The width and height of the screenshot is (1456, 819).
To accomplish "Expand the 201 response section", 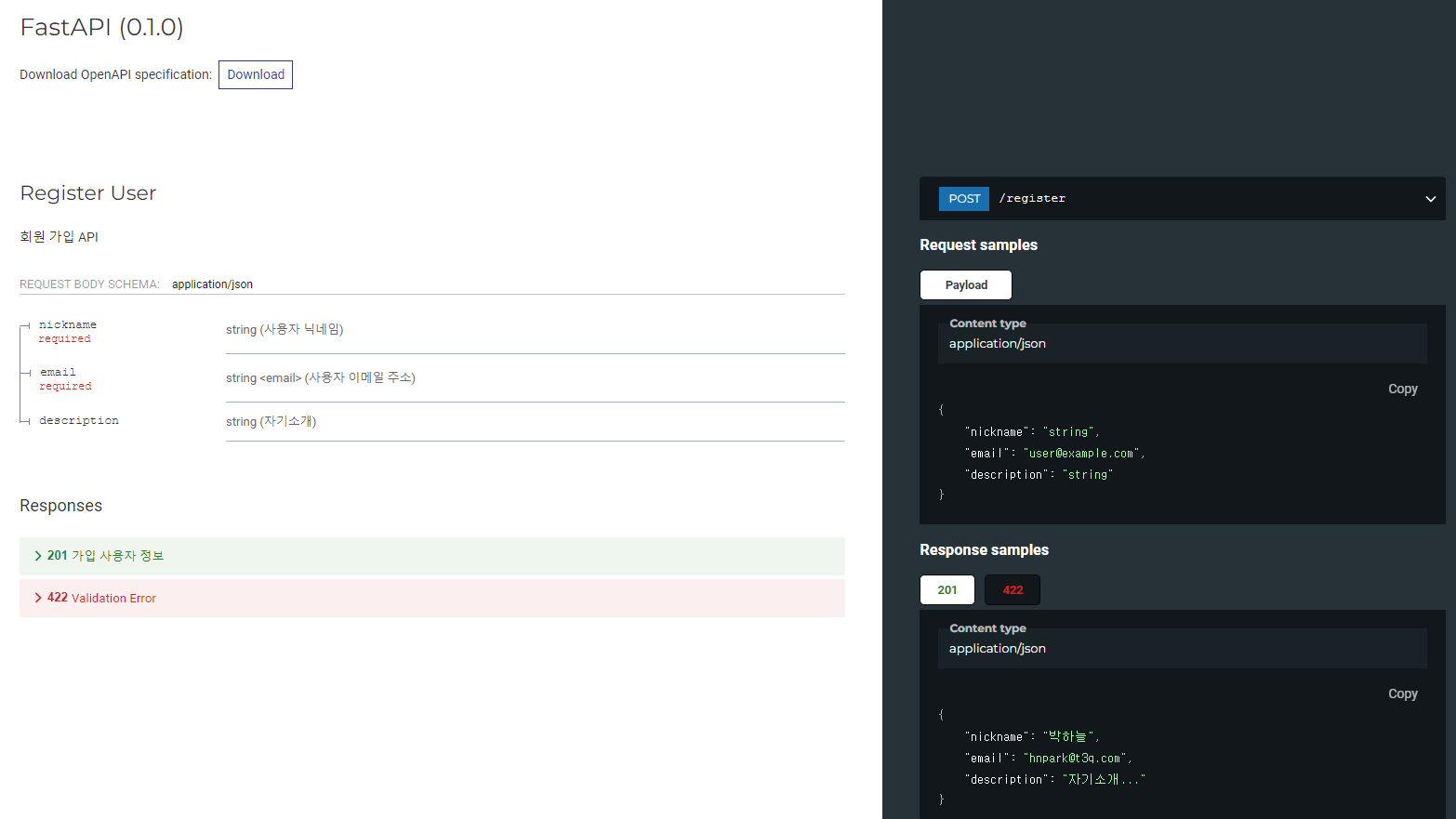I will (x=432, y=556).
